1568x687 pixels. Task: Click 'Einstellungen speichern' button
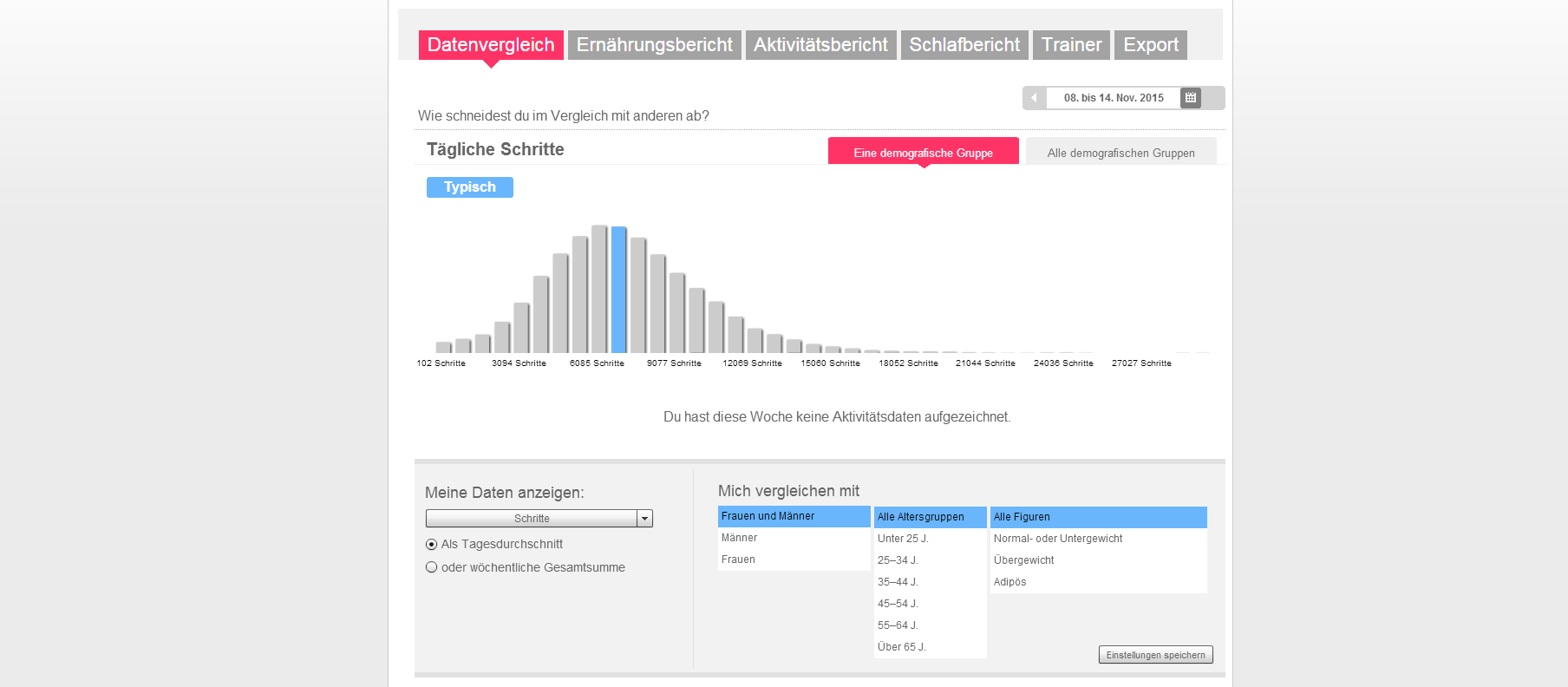pyautogui.click(x=1155, y=655)
